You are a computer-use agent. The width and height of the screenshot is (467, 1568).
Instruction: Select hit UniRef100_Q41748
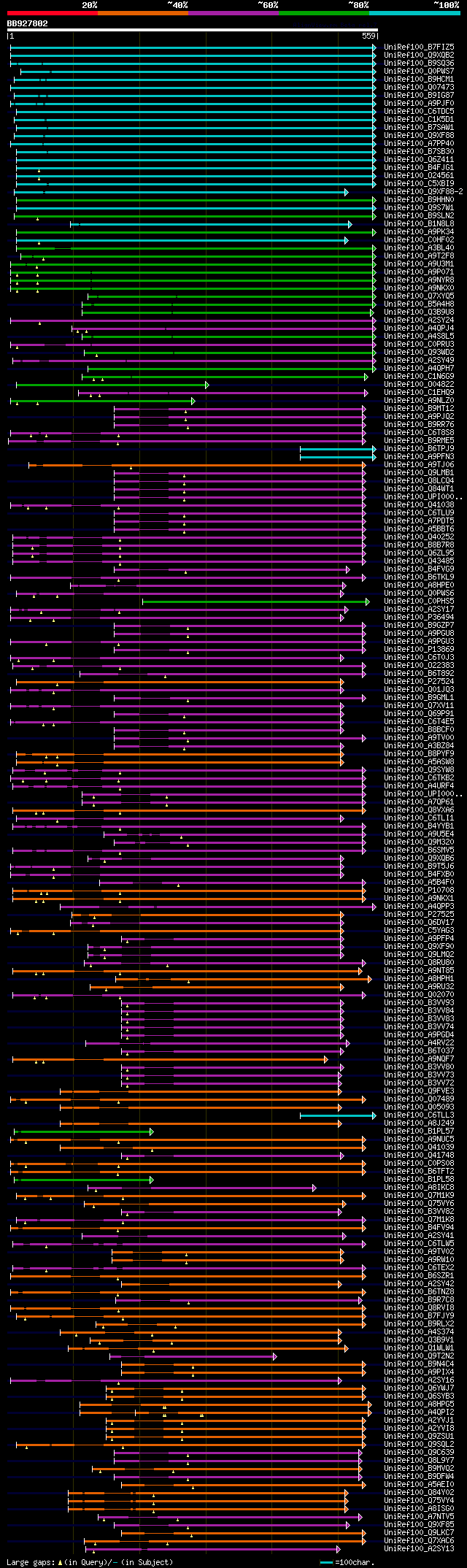pyautogui.click(x=419, y=1155)
